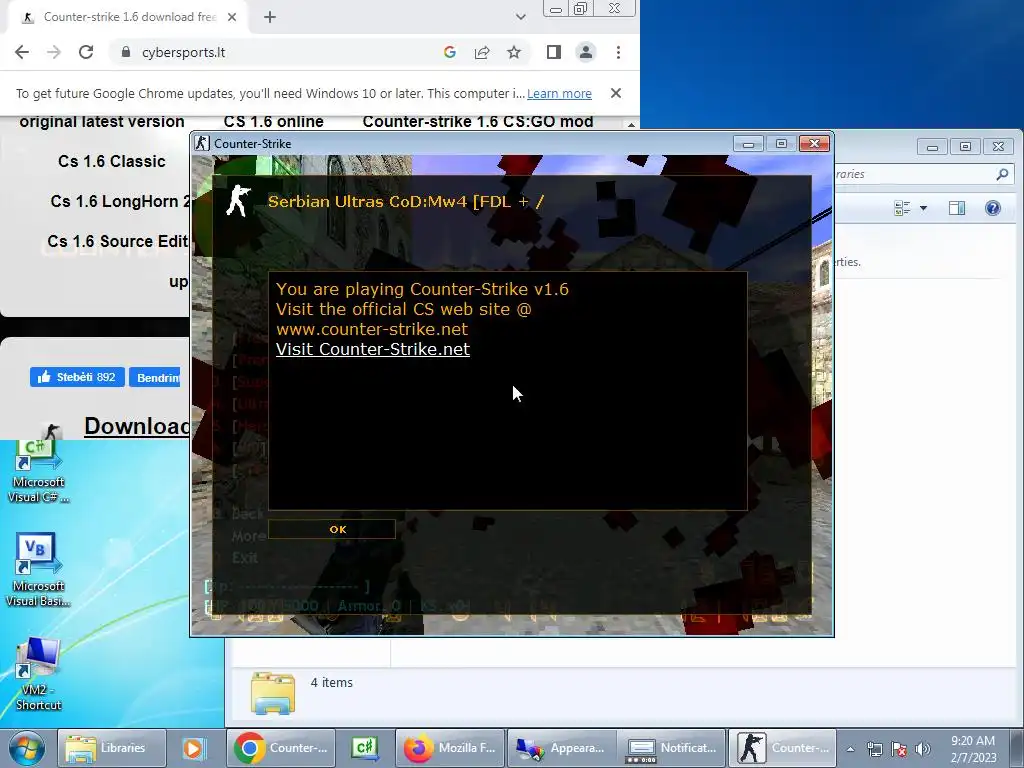Bookmark this tab with star icon
Viewport: 1024px width, 768px height.
(x=514, y=52)
